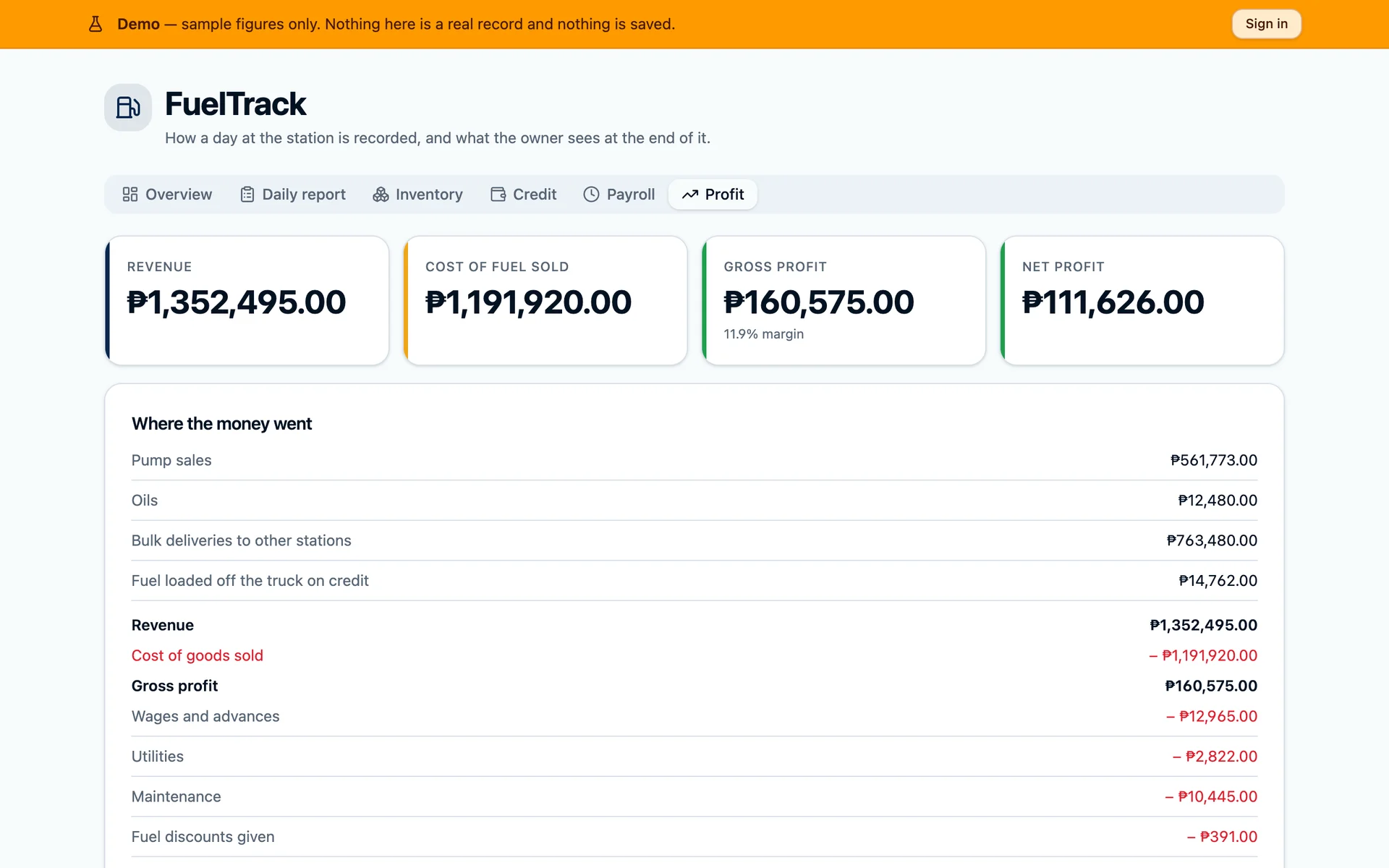Screen dimensions: 1389x868
Task: Click the 'Wages and advances' row label
Action: (x=205, y=716)
